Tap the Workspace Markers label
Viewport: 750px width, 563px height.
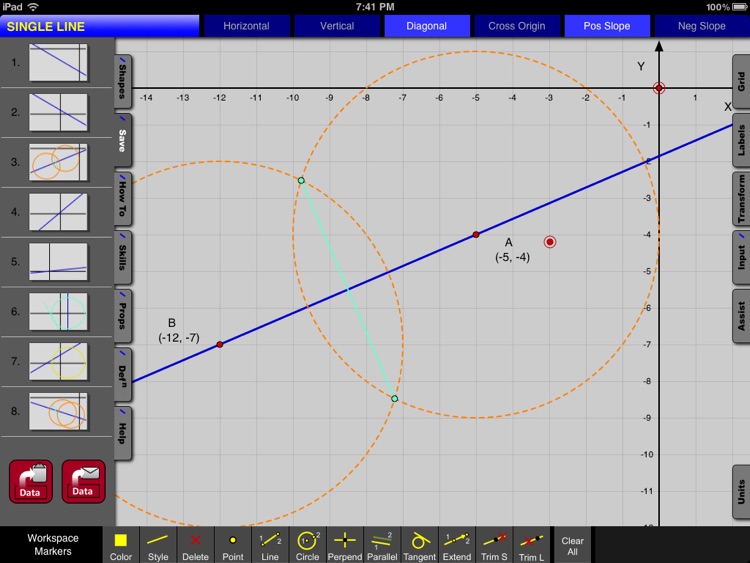tap(53, 544)
